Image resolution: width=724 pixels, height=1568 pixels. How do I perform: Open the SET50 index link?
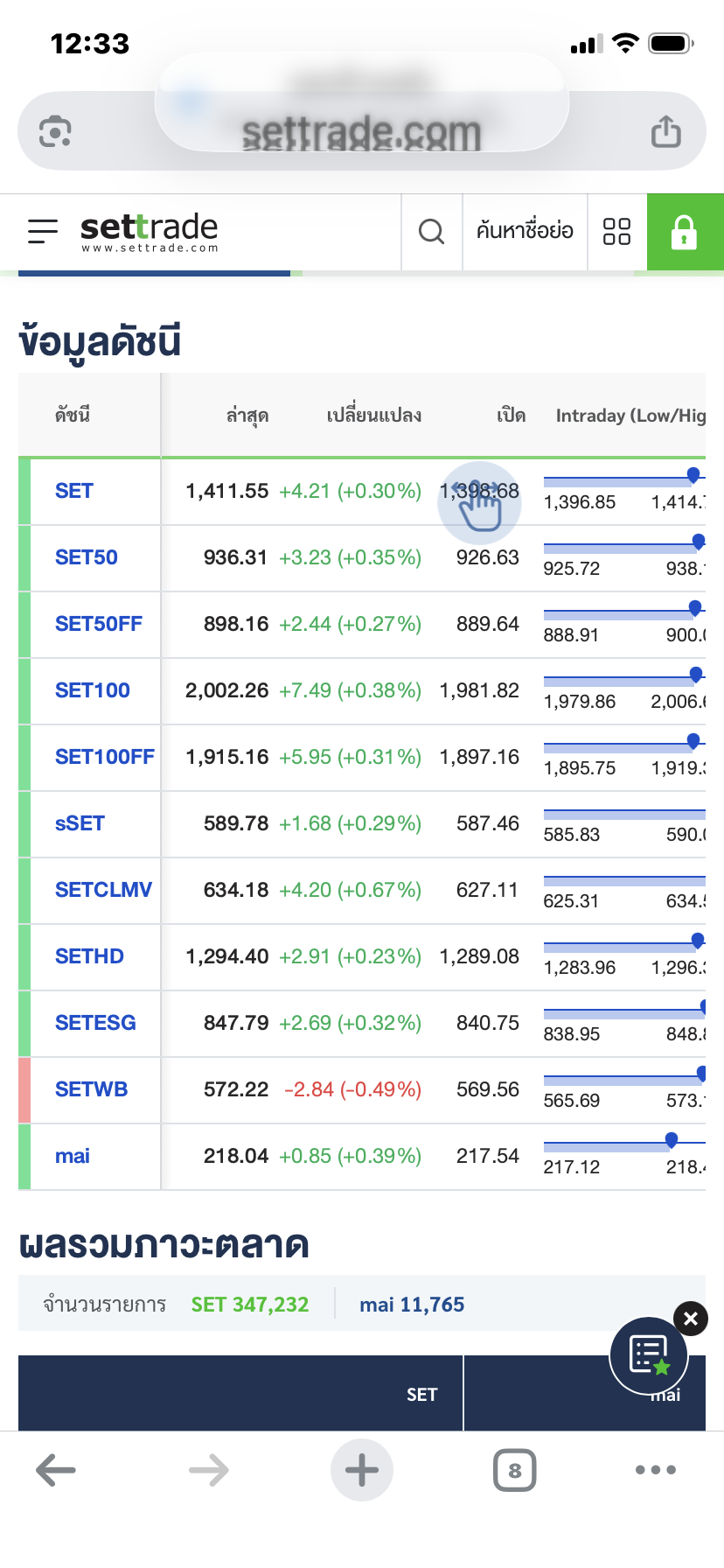coord(87,558)
